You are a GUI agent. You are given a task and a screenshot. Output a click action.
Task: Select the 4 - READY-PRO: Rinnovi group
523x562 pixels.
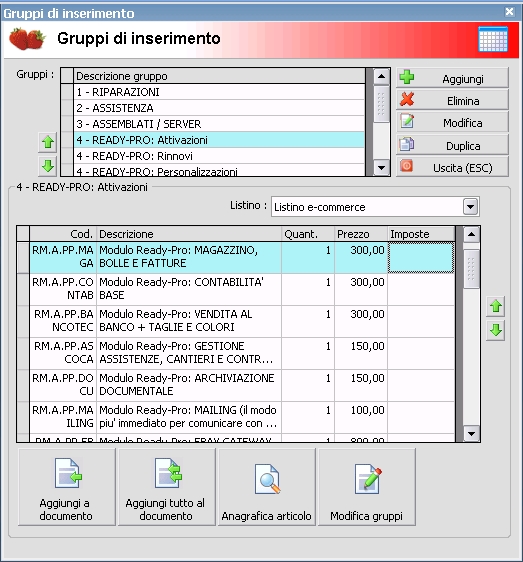pos(219,156)
